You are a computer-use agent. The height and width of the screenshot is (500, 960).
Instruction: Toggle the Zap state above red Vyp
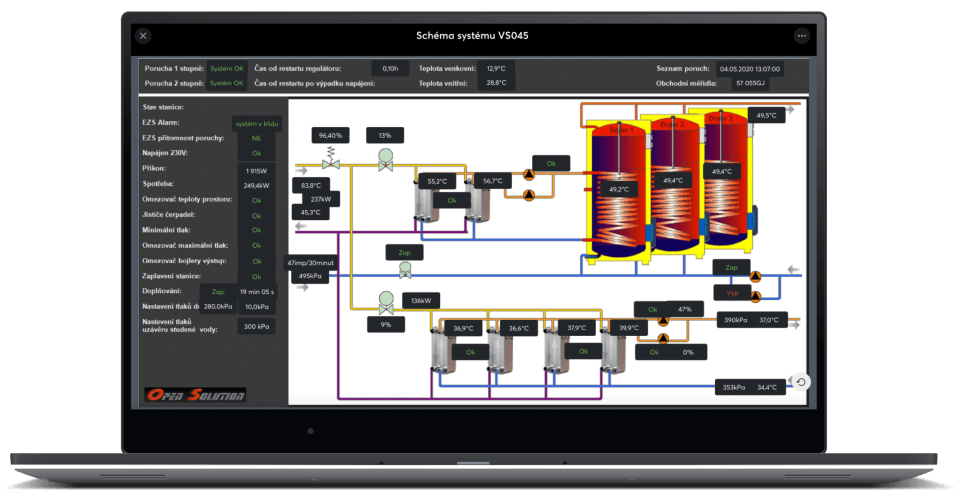pos(731,268)
